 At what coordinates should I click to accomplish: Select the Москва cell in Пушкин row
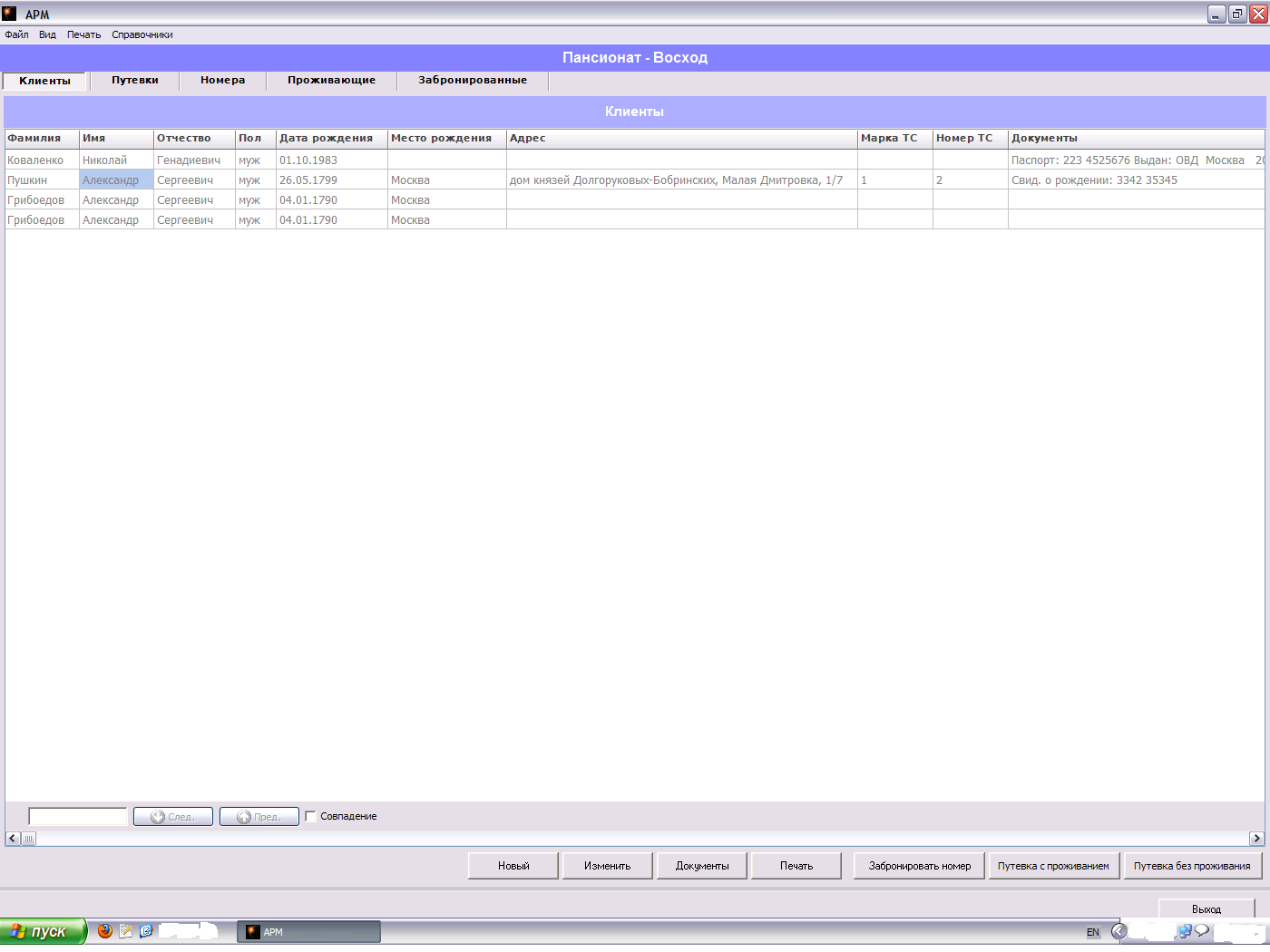click(x=447, y=180)
